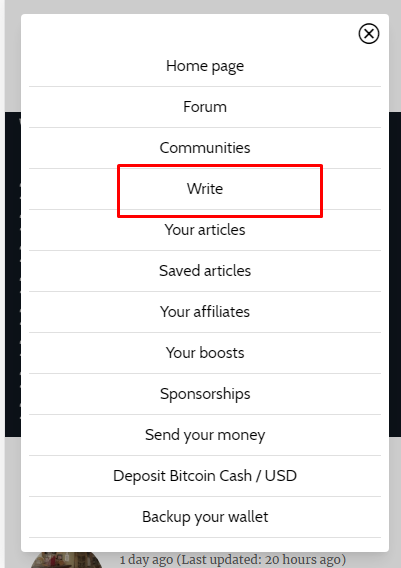This screenshot has width=401, height=568.
Task: Select Backup your wallet
Action: click(205, 517)
